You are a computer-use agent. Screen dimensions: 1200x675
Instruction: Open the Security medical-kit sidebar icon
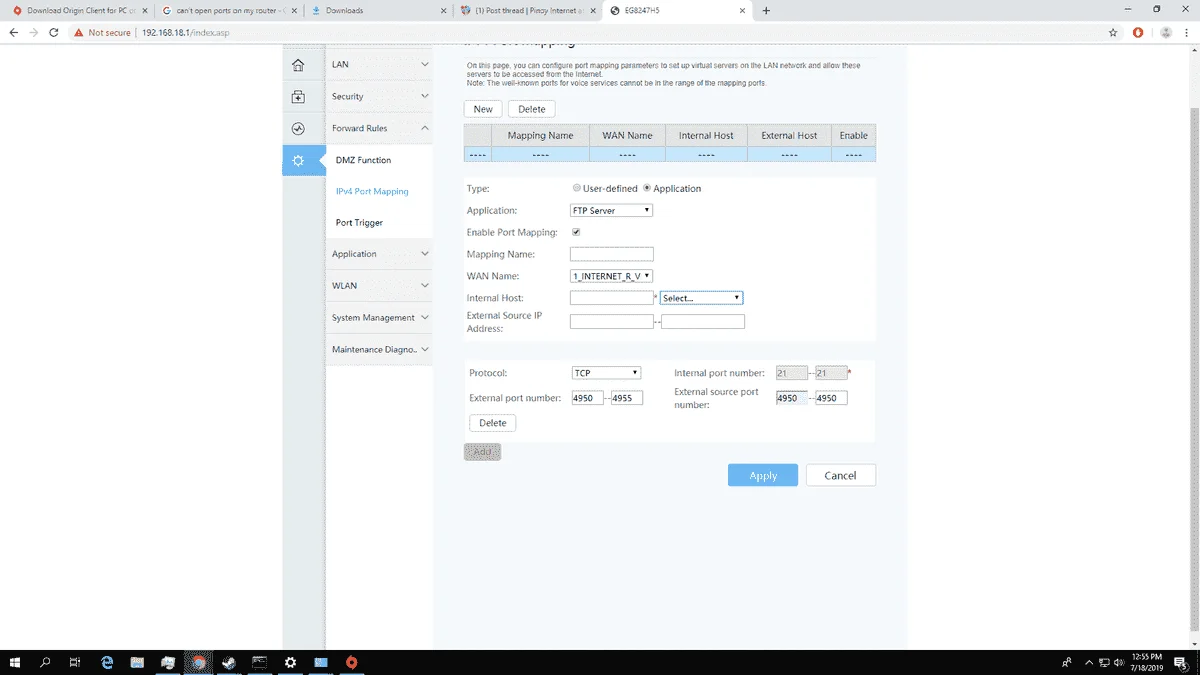coord(297,97)
